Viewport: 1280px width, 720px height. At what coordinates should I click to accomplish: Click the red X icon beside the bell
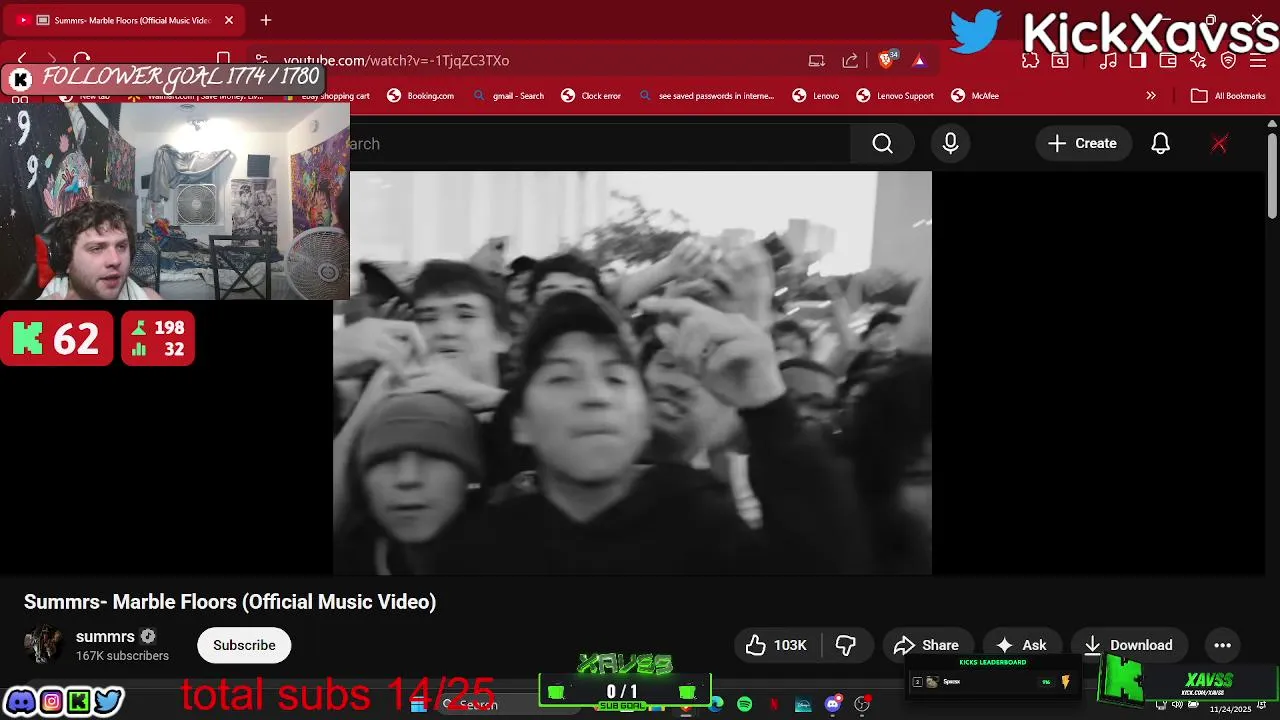pyautogui.click(x=1219, y=144)
